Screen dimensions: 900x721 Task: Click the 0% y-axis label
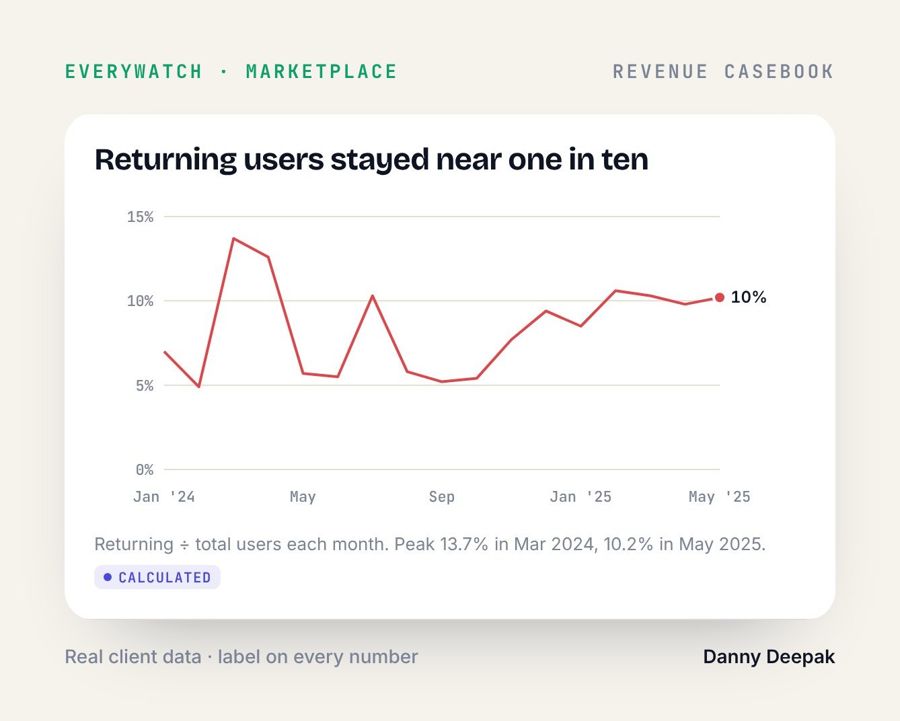[145, 470]
